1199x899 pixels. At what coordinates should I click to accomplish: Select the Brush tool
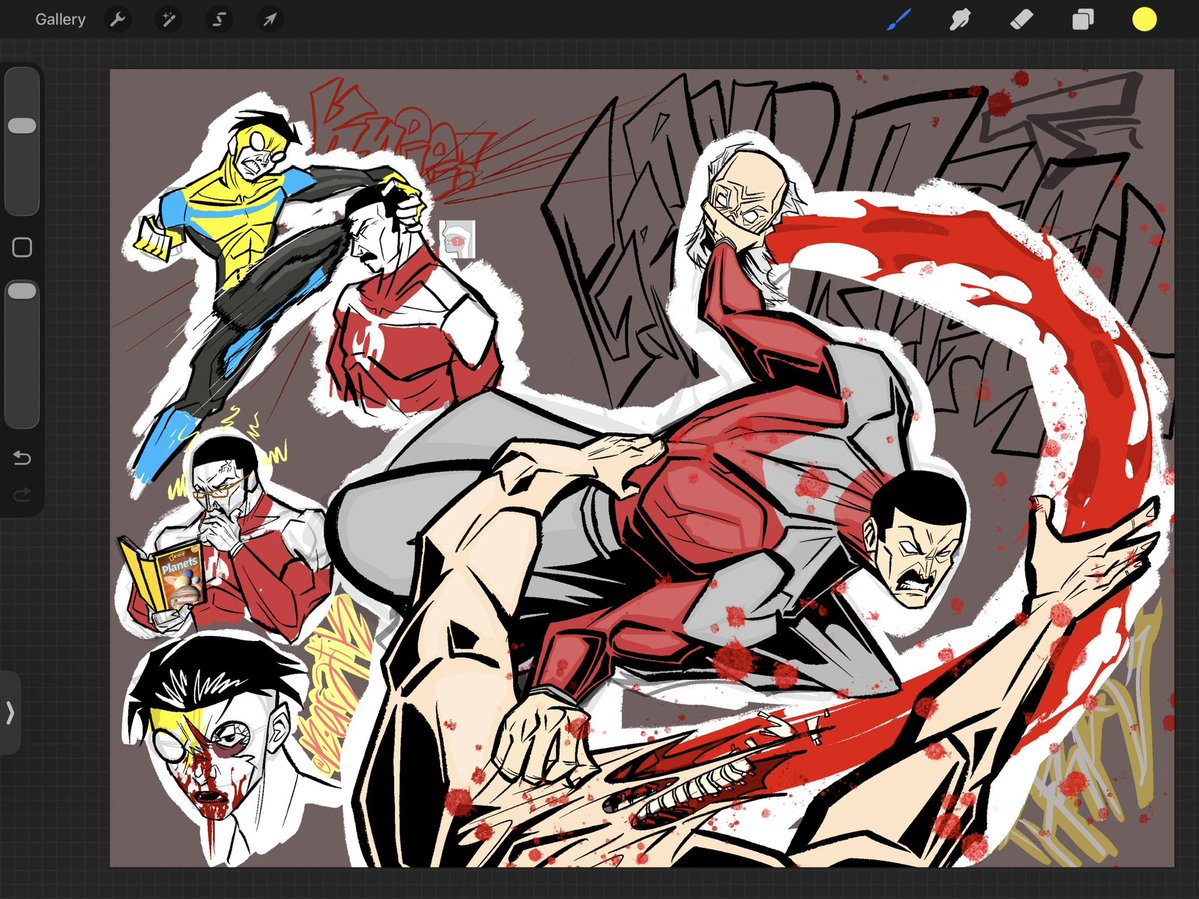(x=899, y=19)
